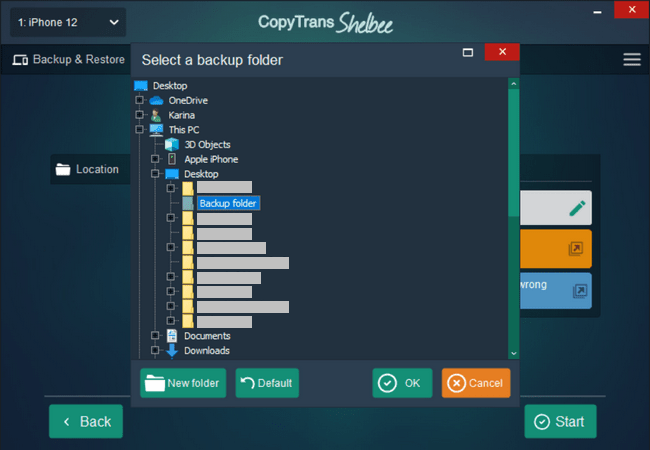Image resolution: width=650 pixels, height=450 pixels.
Task: Select Apple iPhone in the tree
Action: (x=211, y=159)
